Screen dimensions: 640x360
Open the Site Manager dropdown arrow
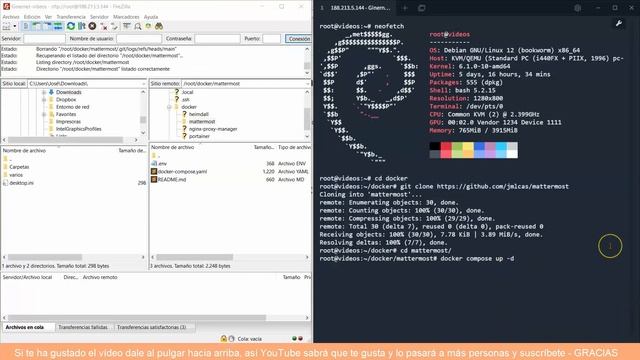coord(15,27)
